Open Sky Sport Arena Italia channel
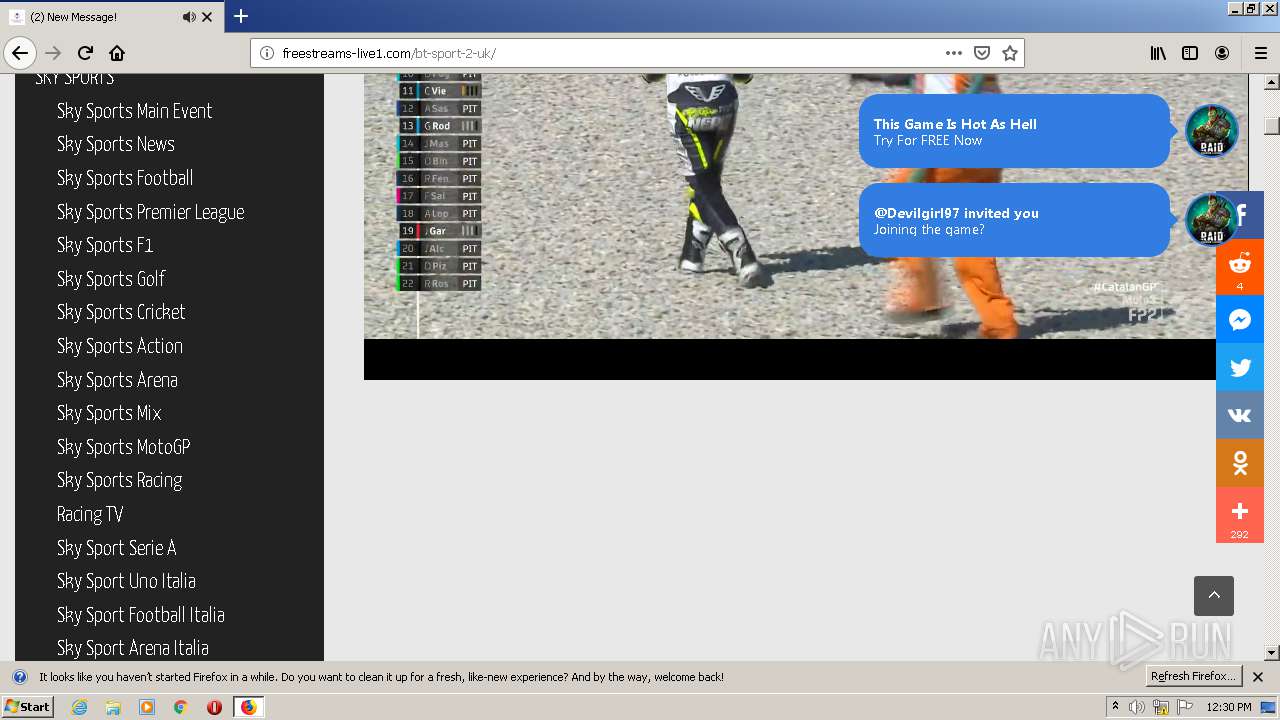1280x720 pixels. tap(133, 648)
